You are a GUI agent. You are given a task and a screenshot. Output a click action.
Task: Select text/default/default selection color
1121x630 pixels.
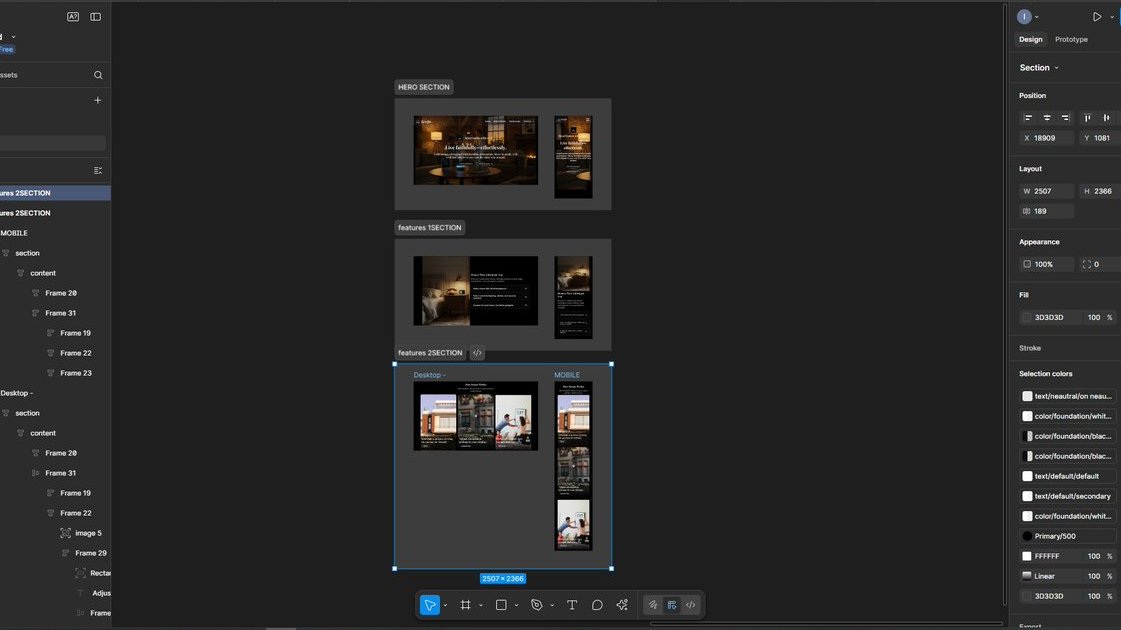1067,476
